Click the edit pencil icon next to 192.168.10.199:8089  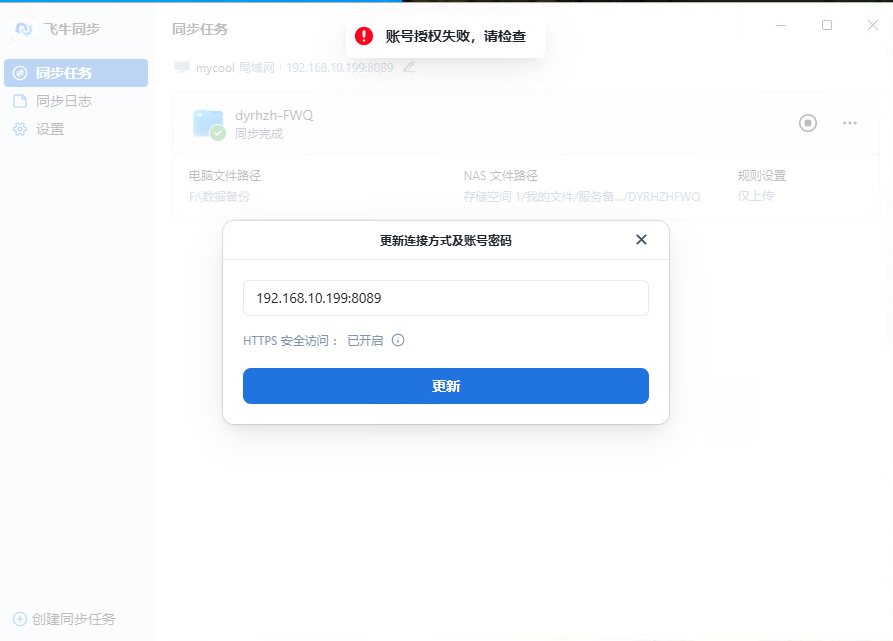pos(409,67)
